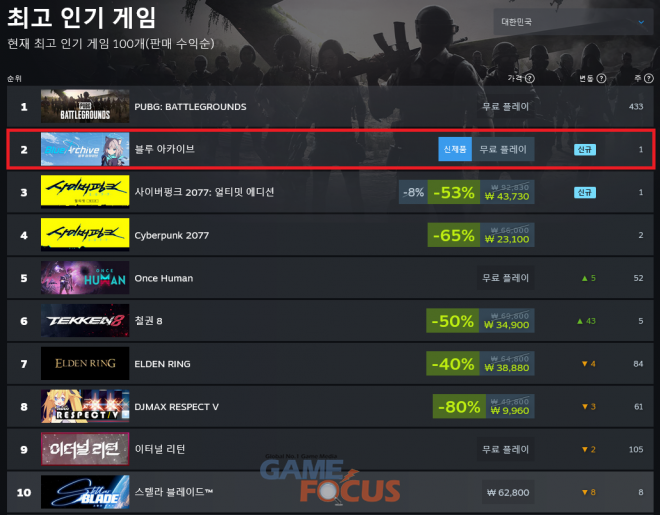Click the help icon next to 변동

601,78
